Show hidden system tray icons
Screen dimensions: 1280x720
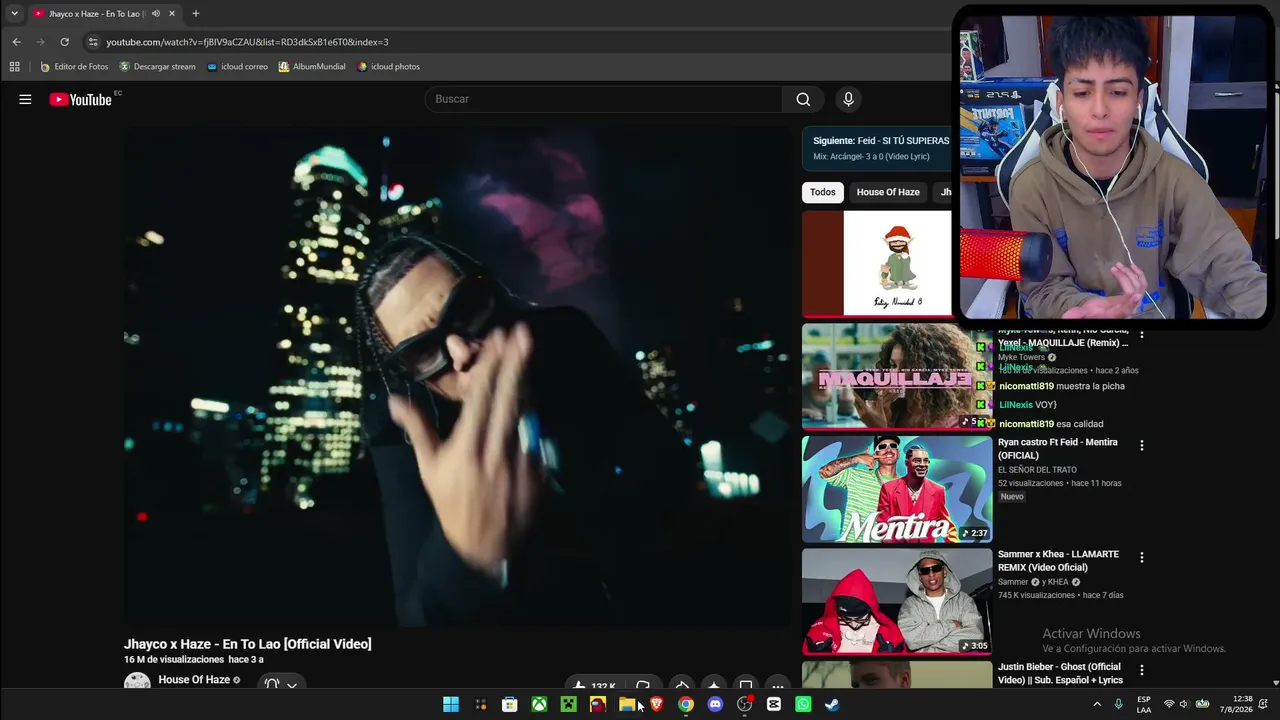click(x=1097, y=704)
